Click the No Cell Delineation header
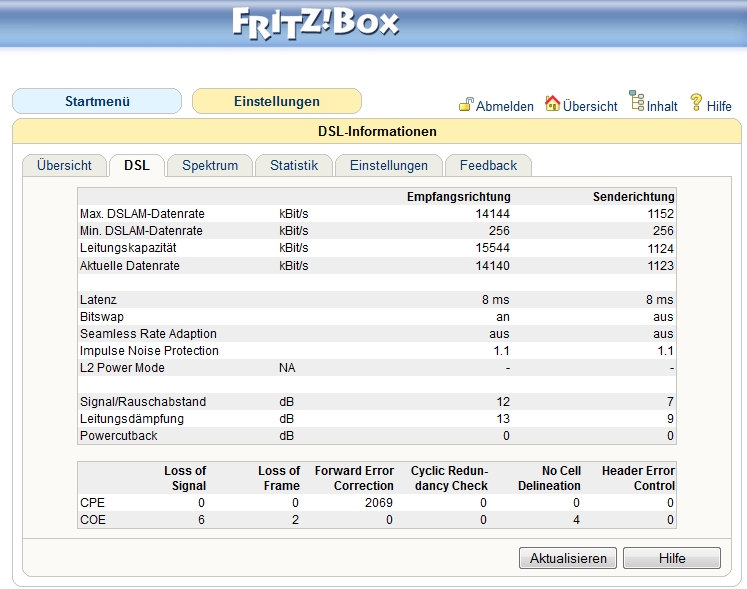This screenshot has height=589, width=747. tap(549, 478)
